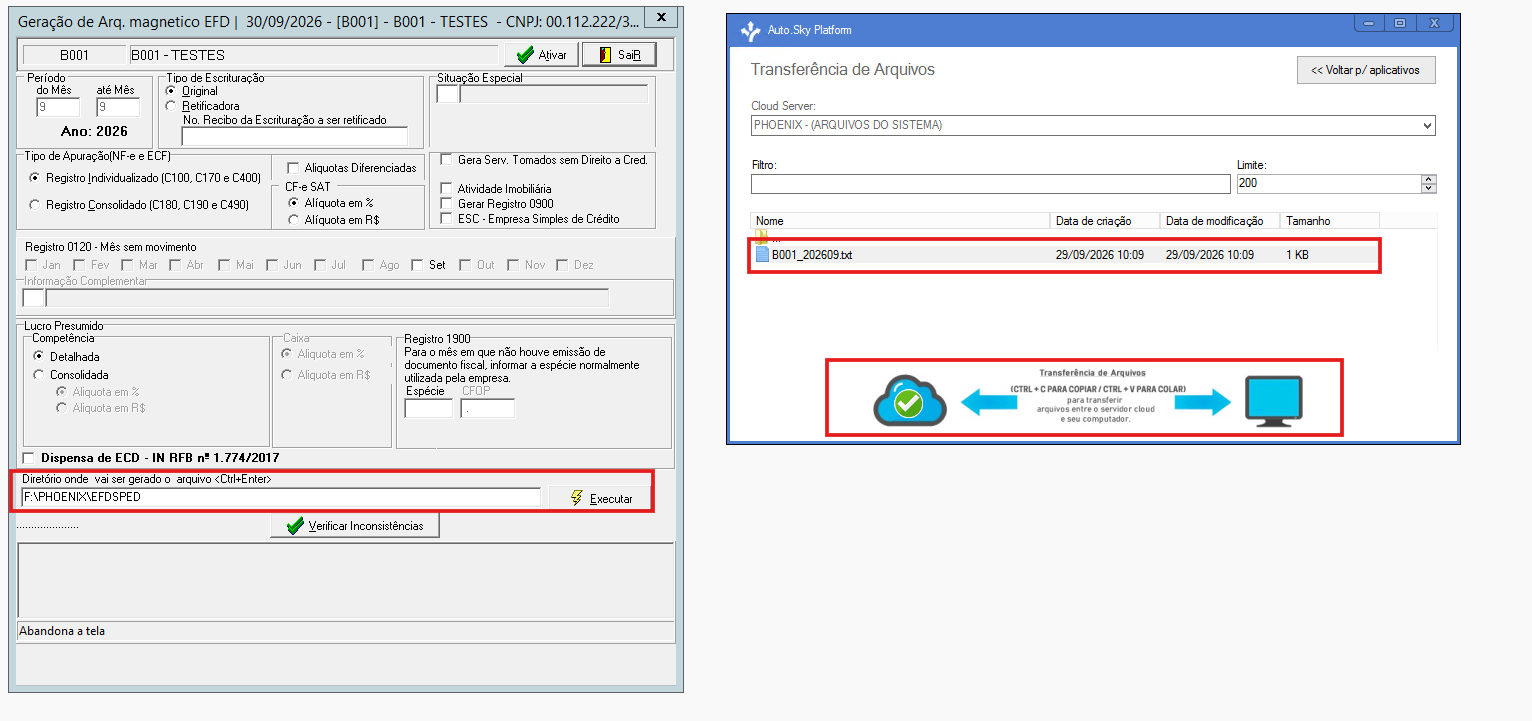Choose CF-e SAT Alíquota em R$
Screen dimensions: 1532x721
tap(293, 220)
